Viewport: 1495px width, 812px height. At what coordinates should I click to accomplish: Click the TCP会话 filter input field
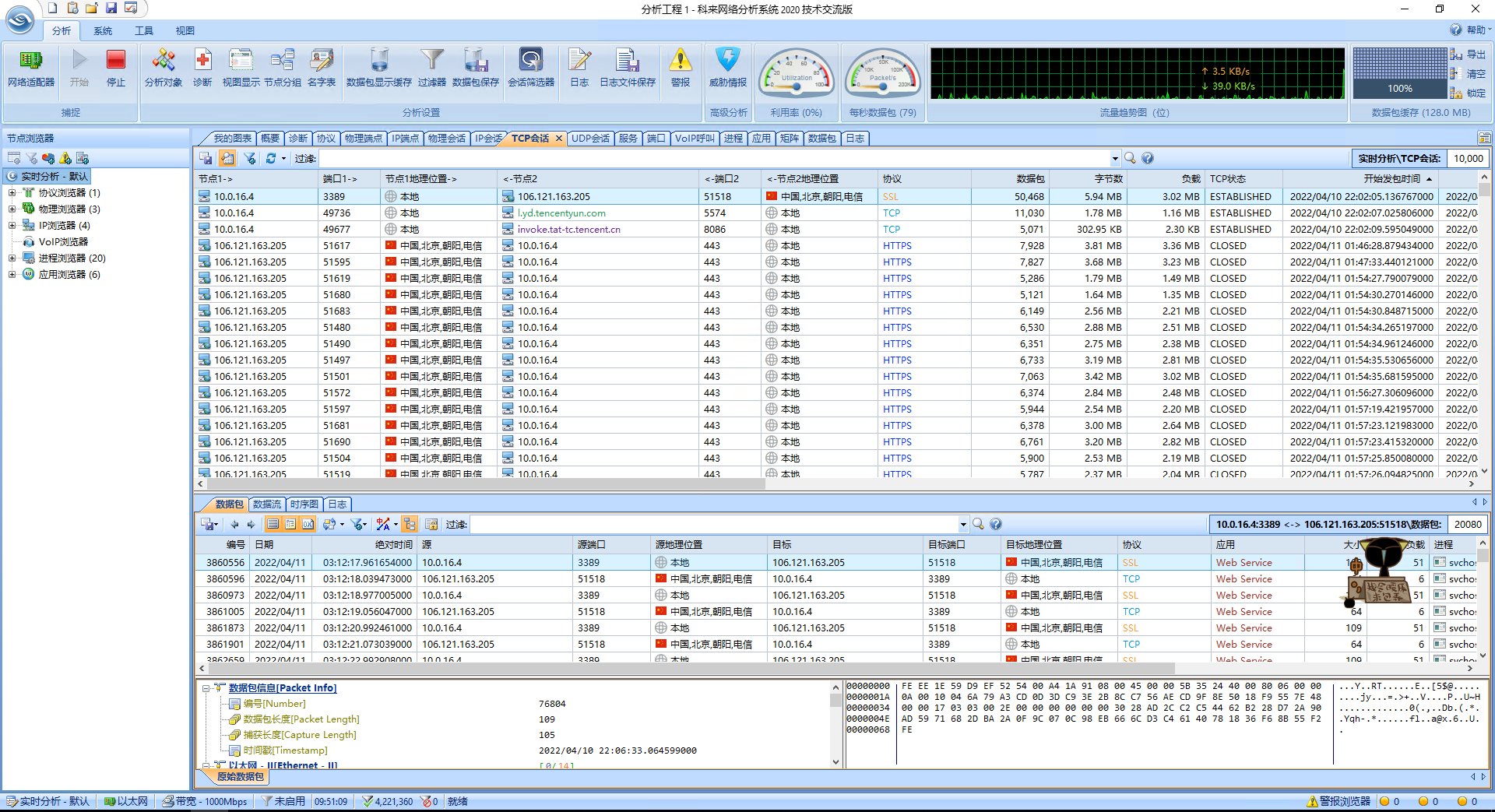tap(713, 158)
